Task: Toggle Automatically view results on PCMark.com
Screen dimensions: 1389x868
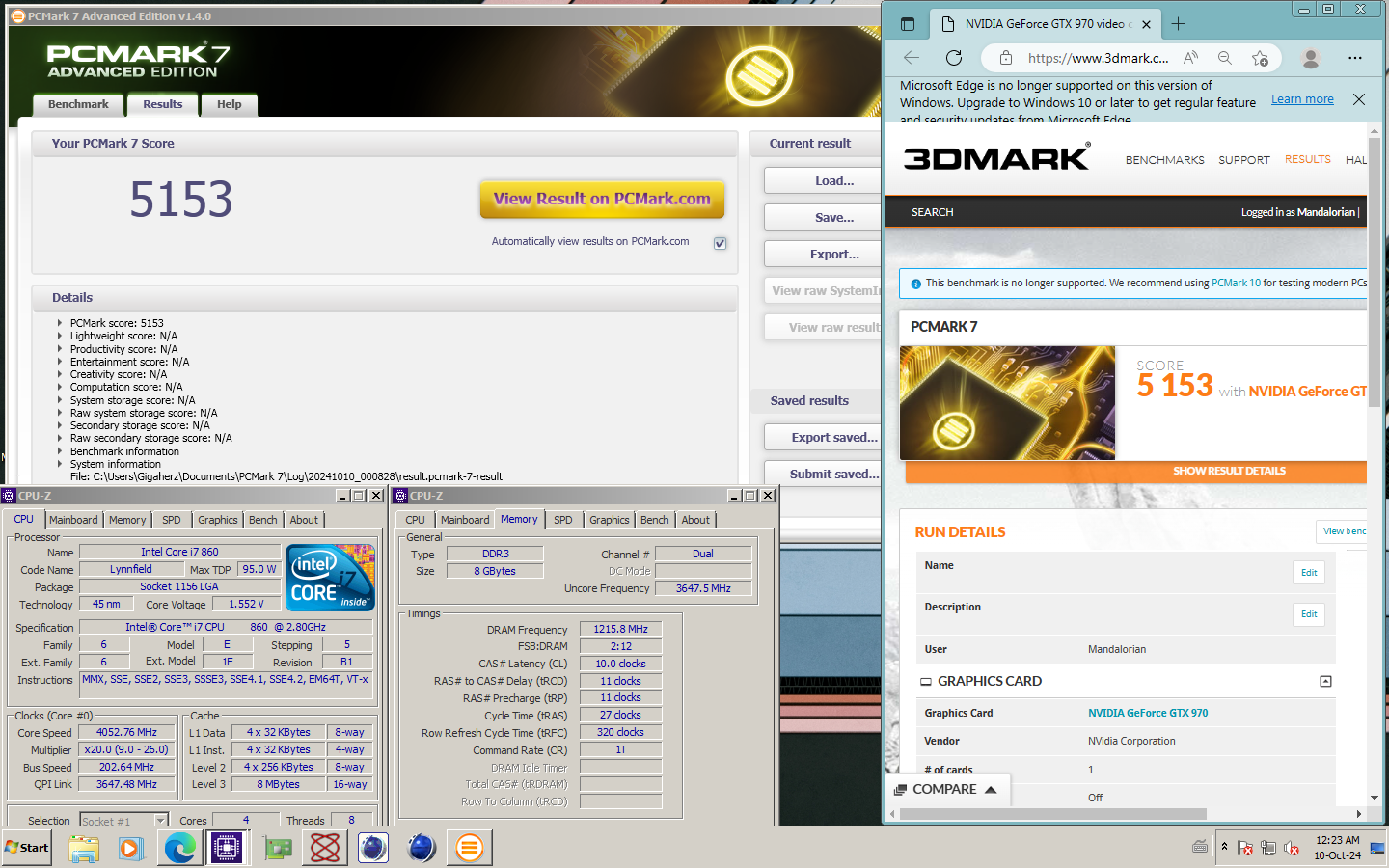Action: (x=720, y=243)
